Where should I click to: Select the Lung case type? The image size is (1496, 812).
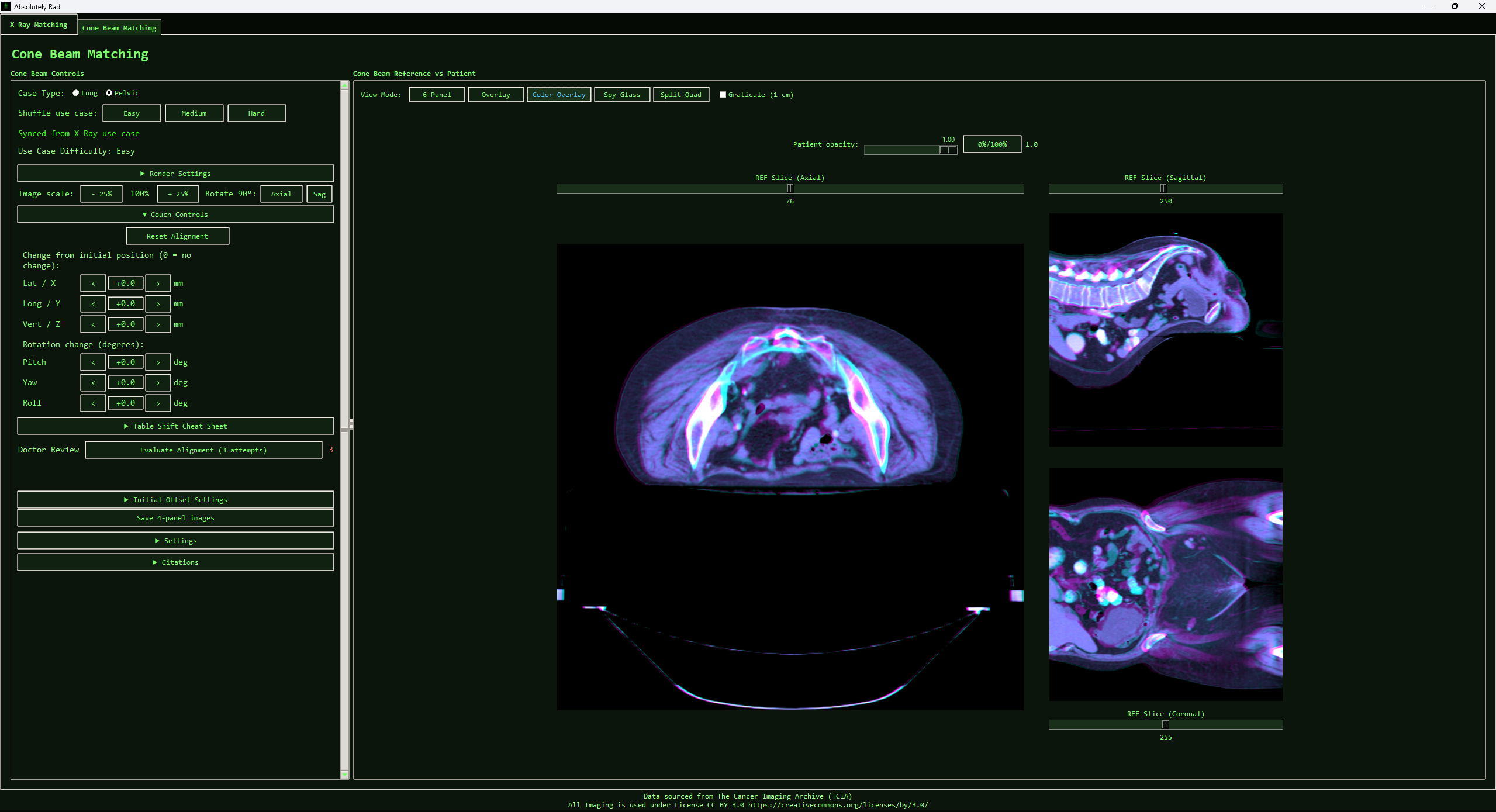coord(76,92)
